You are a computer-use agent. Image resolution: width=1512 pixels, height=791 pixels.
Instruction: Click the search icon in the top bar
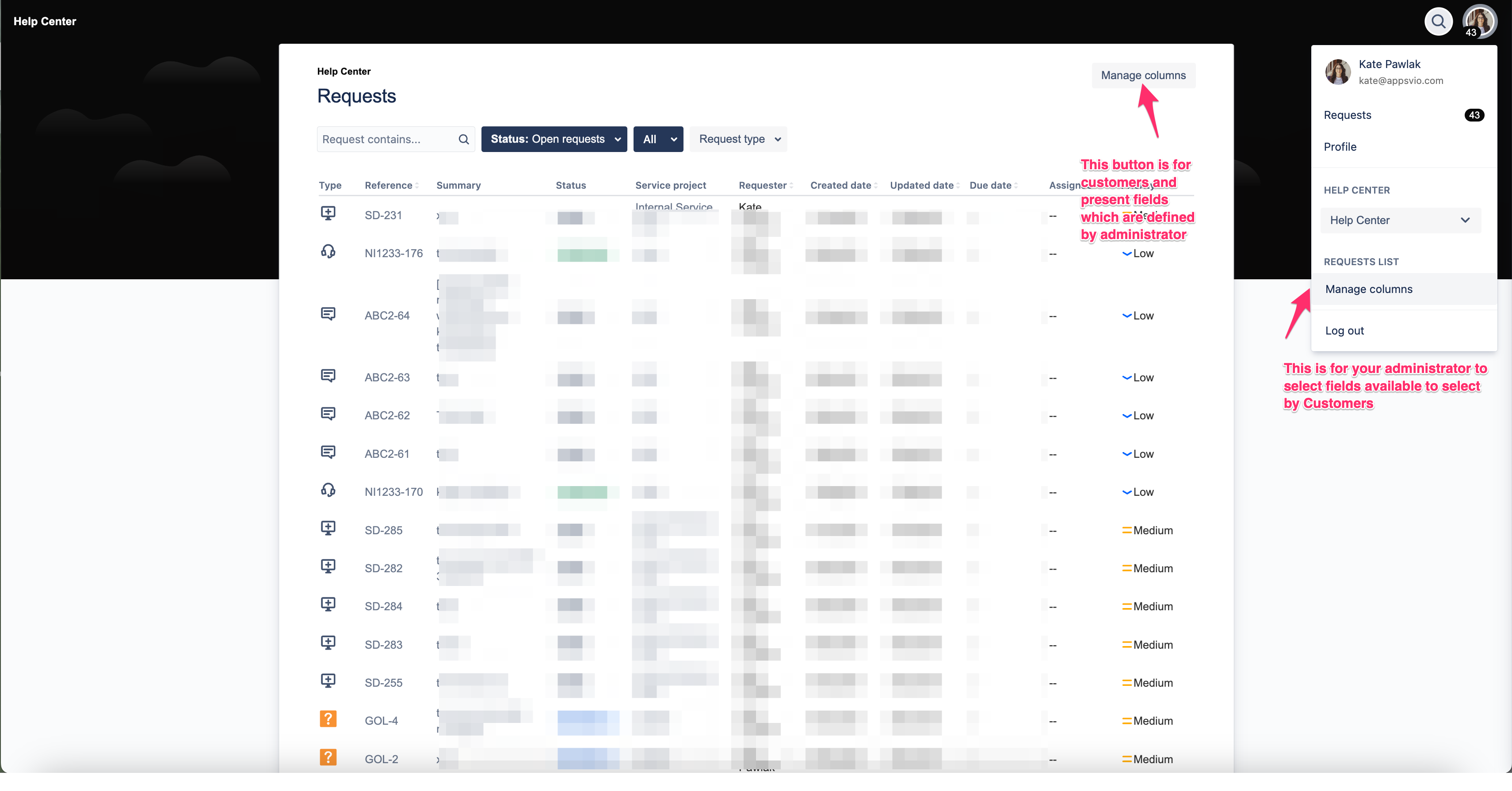pyautogui.click(x=1439, y=21)
